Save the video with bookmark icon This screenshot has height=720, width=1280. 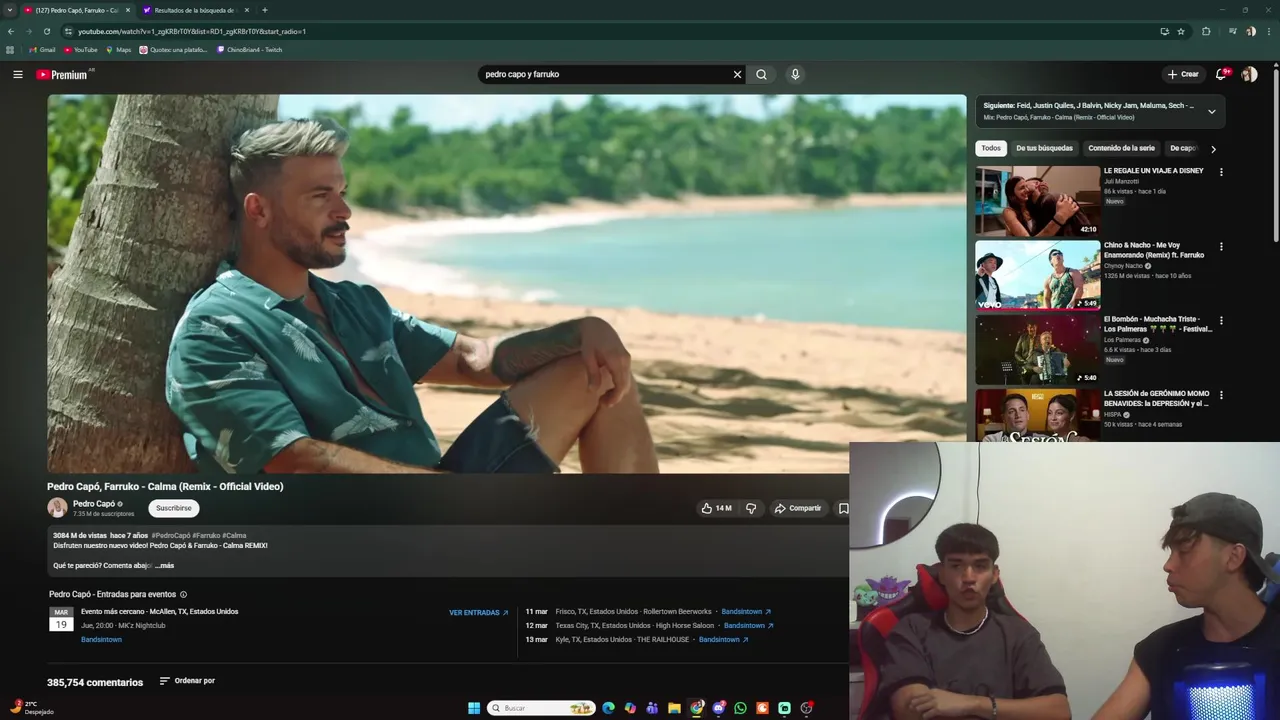pos(843,508)
